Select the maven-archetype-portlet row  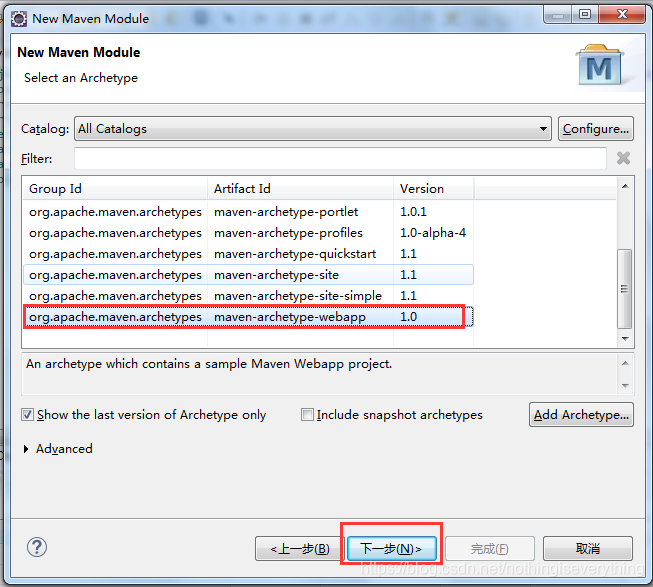click(248, 212)
